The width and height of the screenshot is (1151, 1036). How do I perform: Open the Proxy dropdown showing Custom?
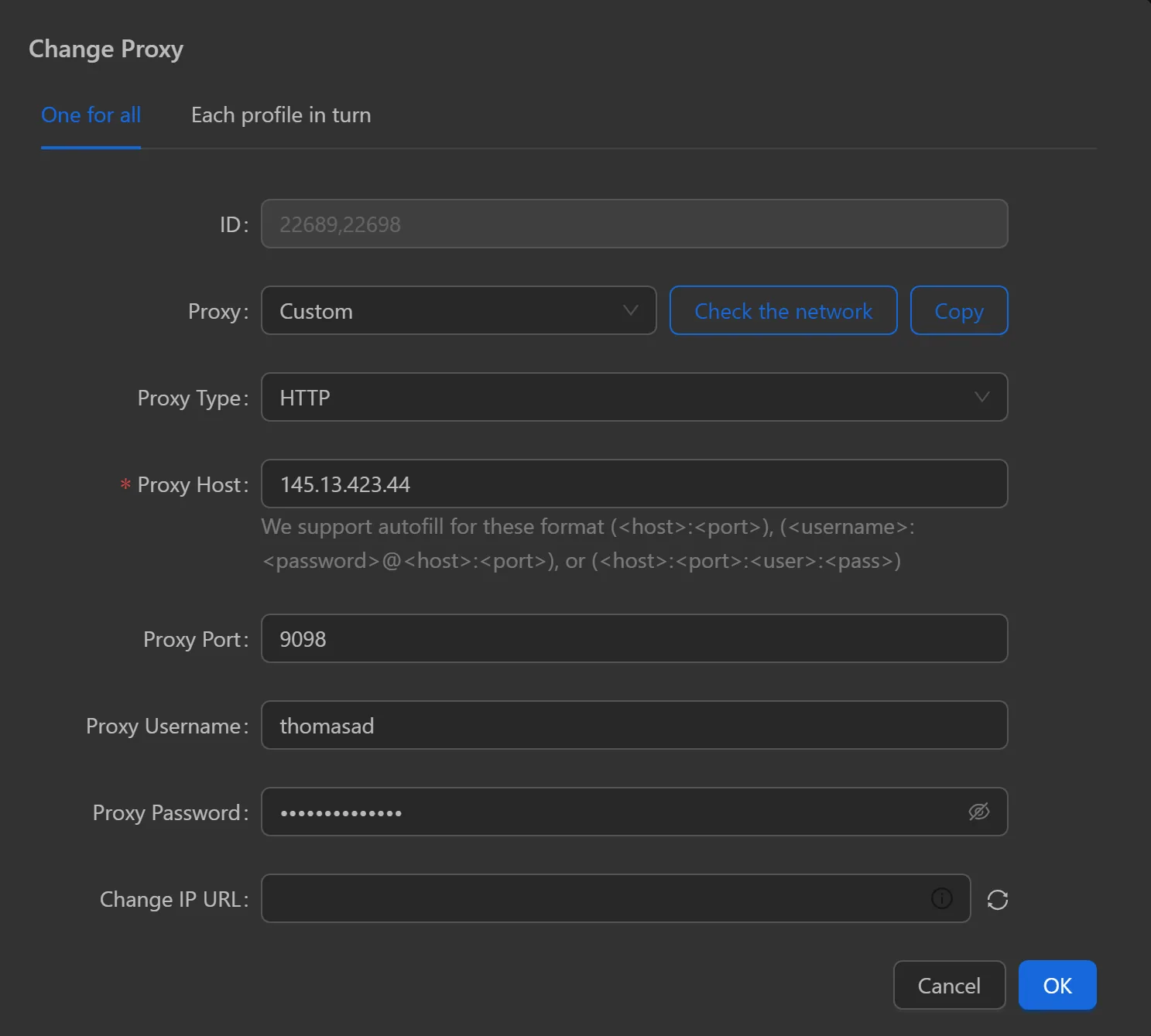tap(458, 310)
